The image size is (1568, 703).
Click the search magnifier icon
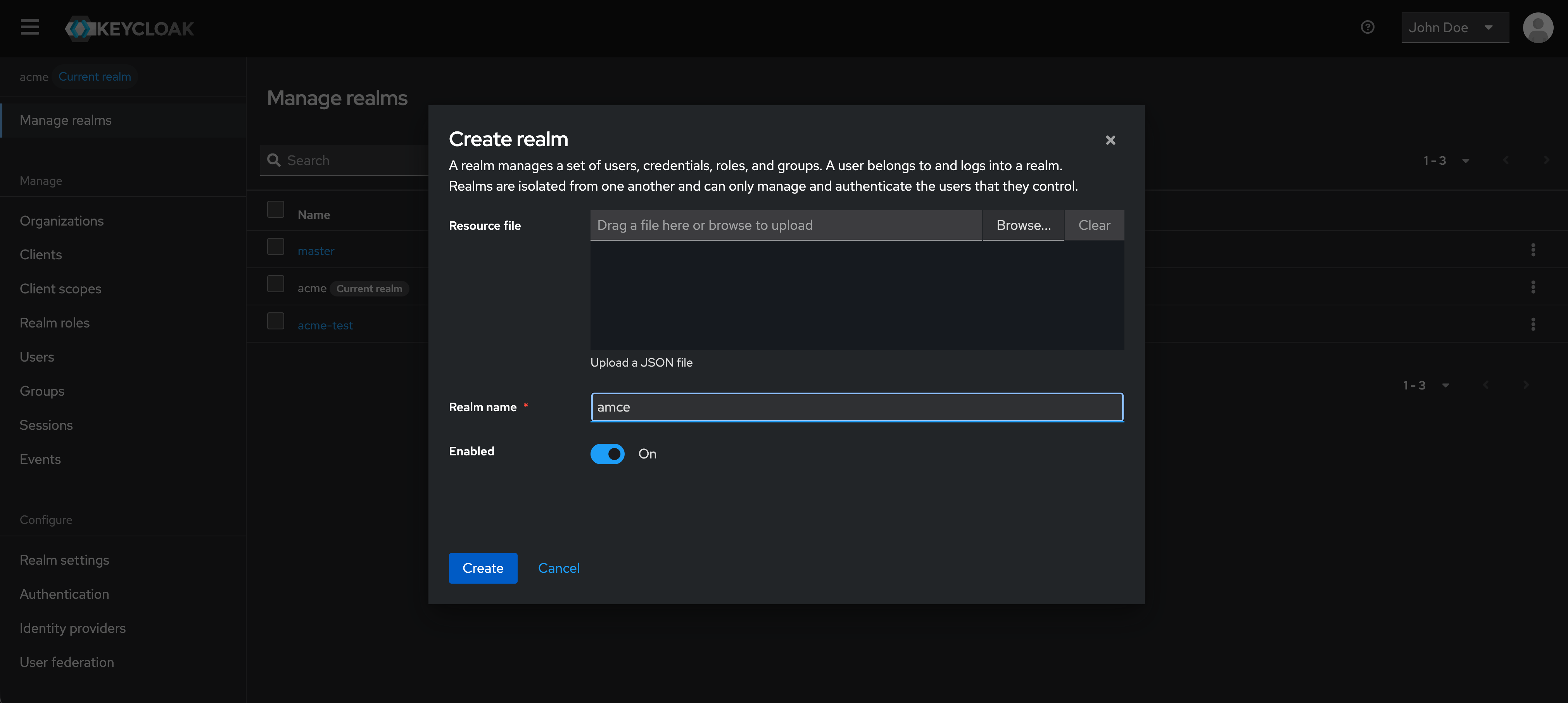tap(275, 160)
